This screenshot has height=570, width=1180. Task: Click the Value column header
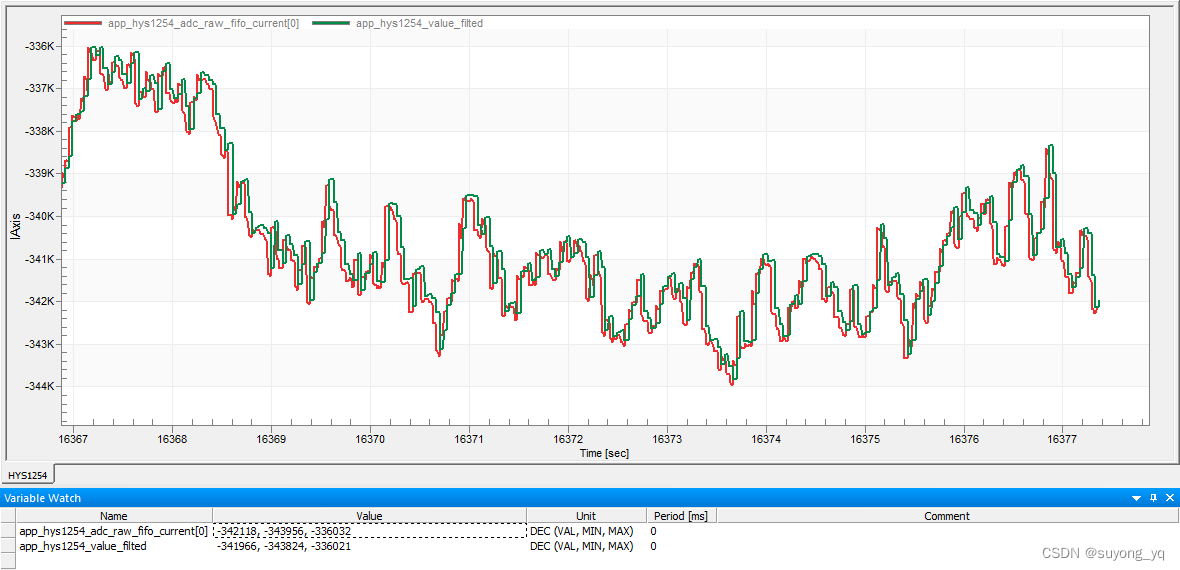click(369, 516)
